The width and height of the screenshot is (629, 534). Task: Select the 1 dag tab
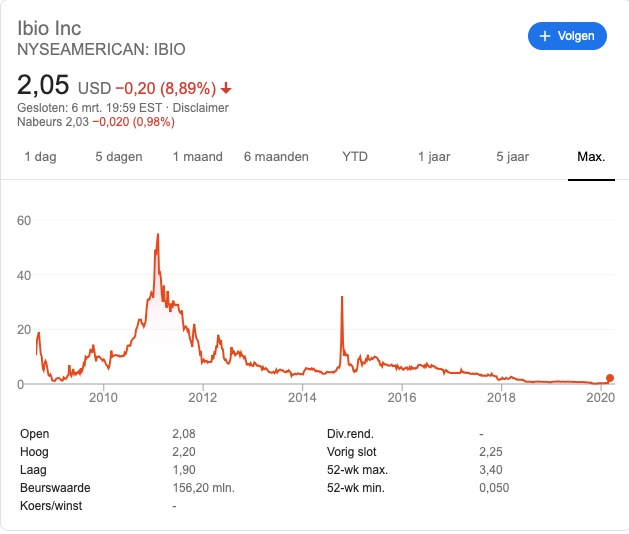point(40,157)
